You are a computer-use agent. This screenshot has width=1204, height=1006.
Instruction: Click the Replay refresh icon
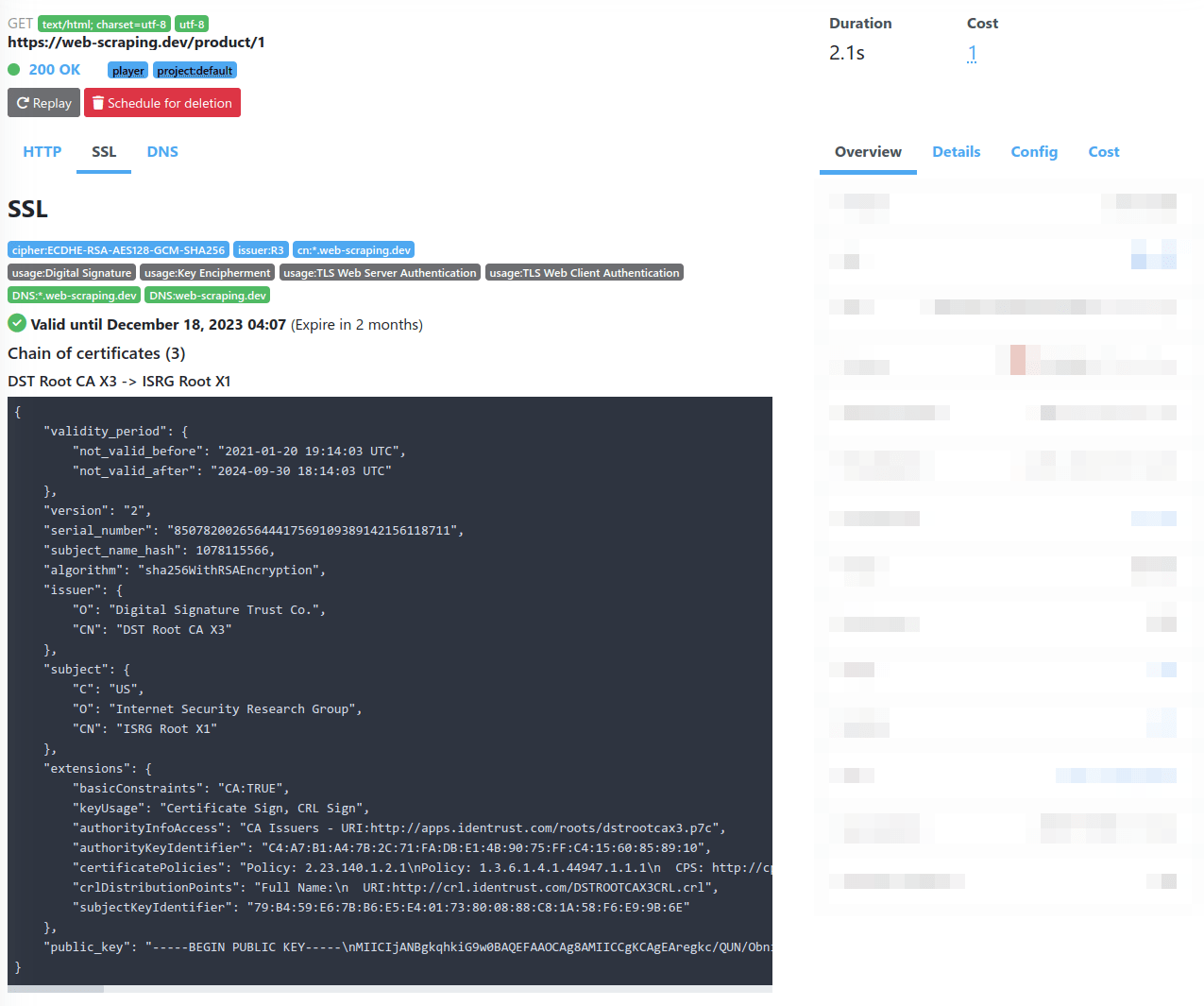(x=22, y=103)
